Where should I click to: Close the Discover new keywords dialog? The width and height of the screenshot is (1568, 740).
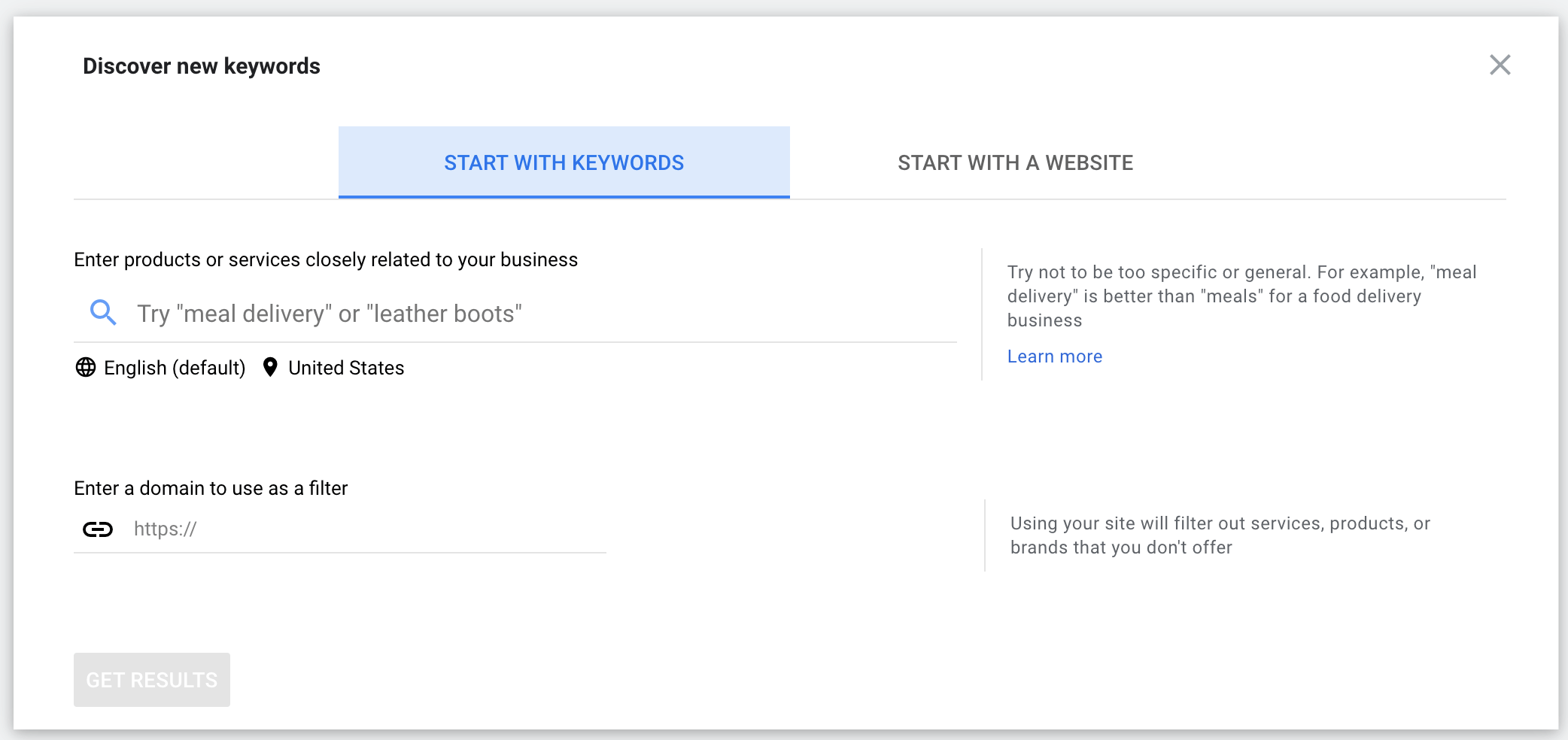click(1500, 65)
